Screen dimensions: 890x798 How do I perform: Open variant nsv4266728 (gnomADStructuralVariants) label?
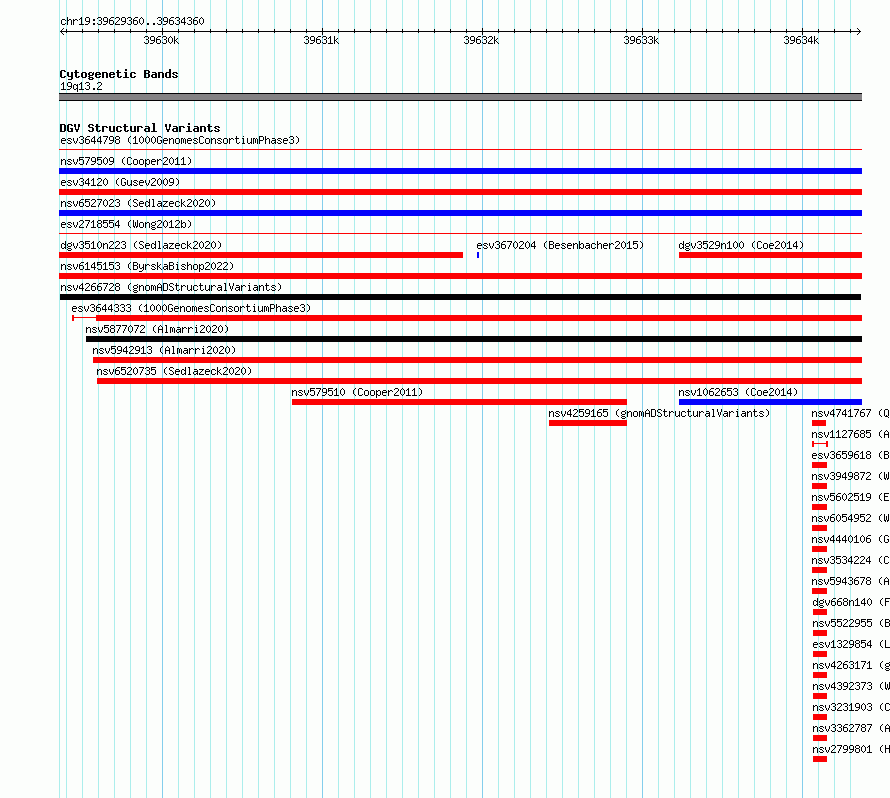(171, 287)
